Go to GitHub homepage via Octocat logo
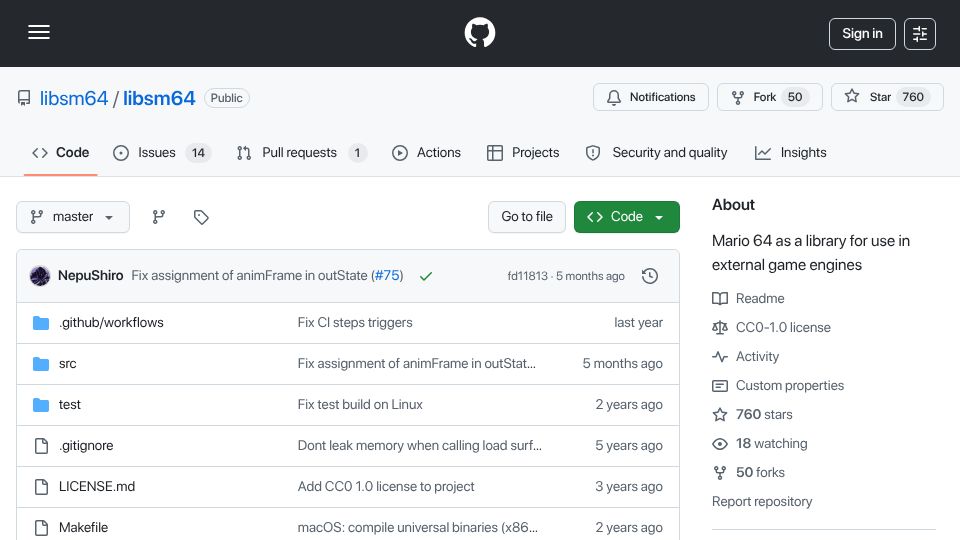The image size is (960, 540). pos(480,32)
